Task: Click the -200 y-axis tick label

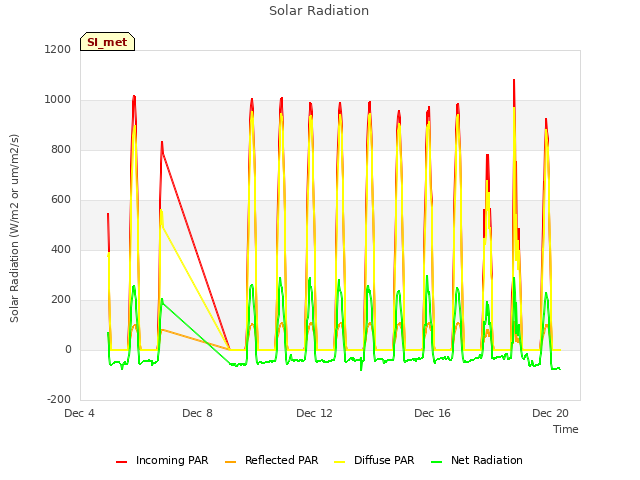Action: tap(59, 399)
